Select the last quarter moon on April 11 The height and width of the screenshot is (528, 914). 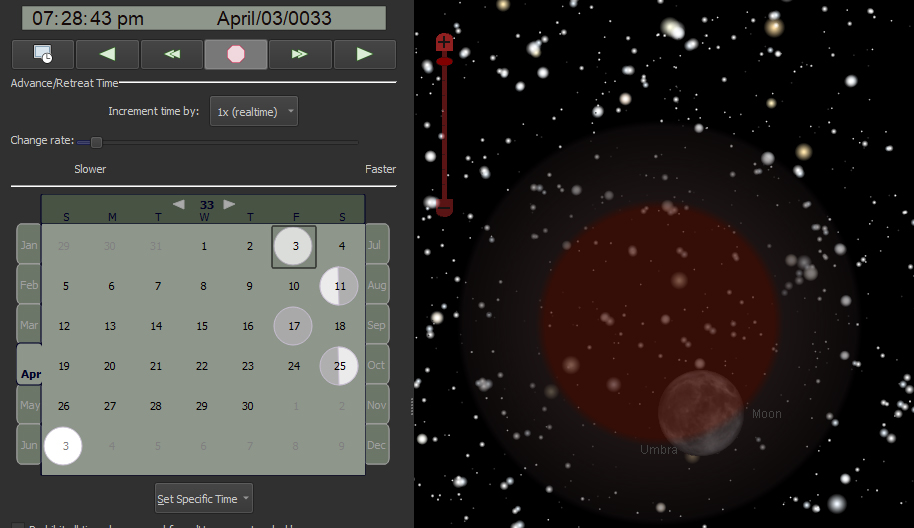tap(339, 286)
